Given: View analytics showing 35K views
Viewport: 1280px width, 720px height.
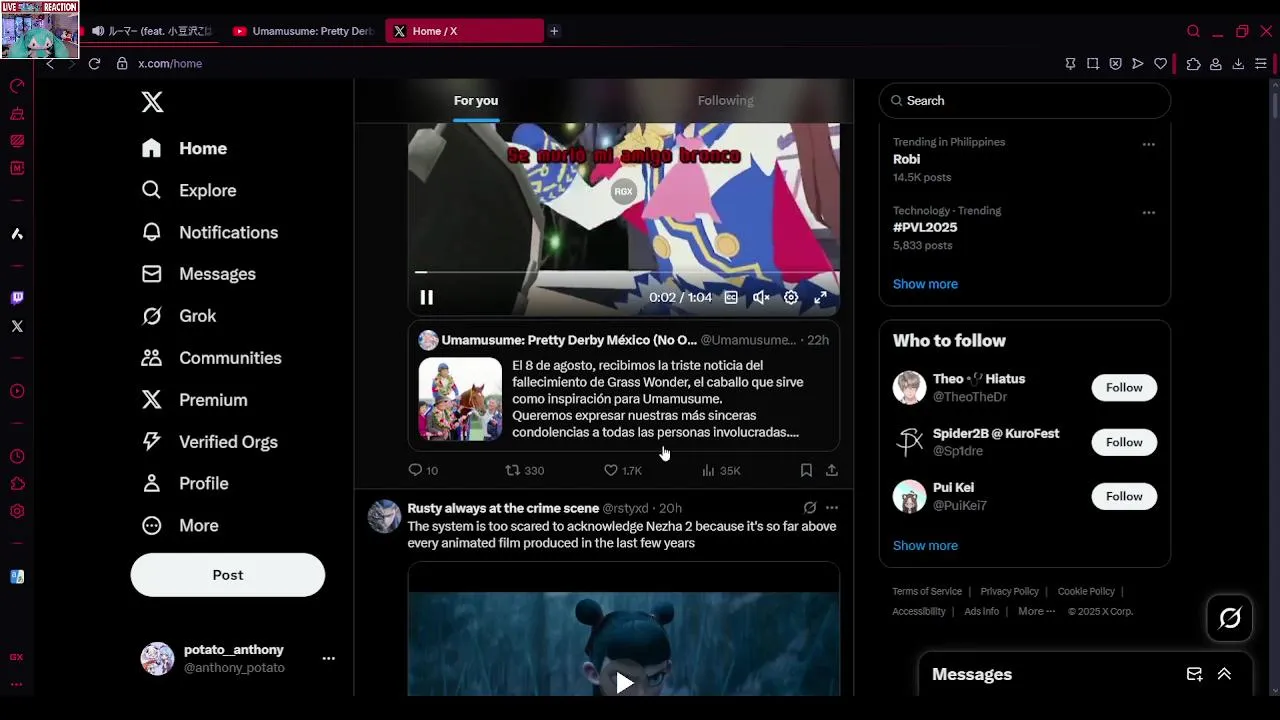Looking at the screenshot, I should 721,470.
